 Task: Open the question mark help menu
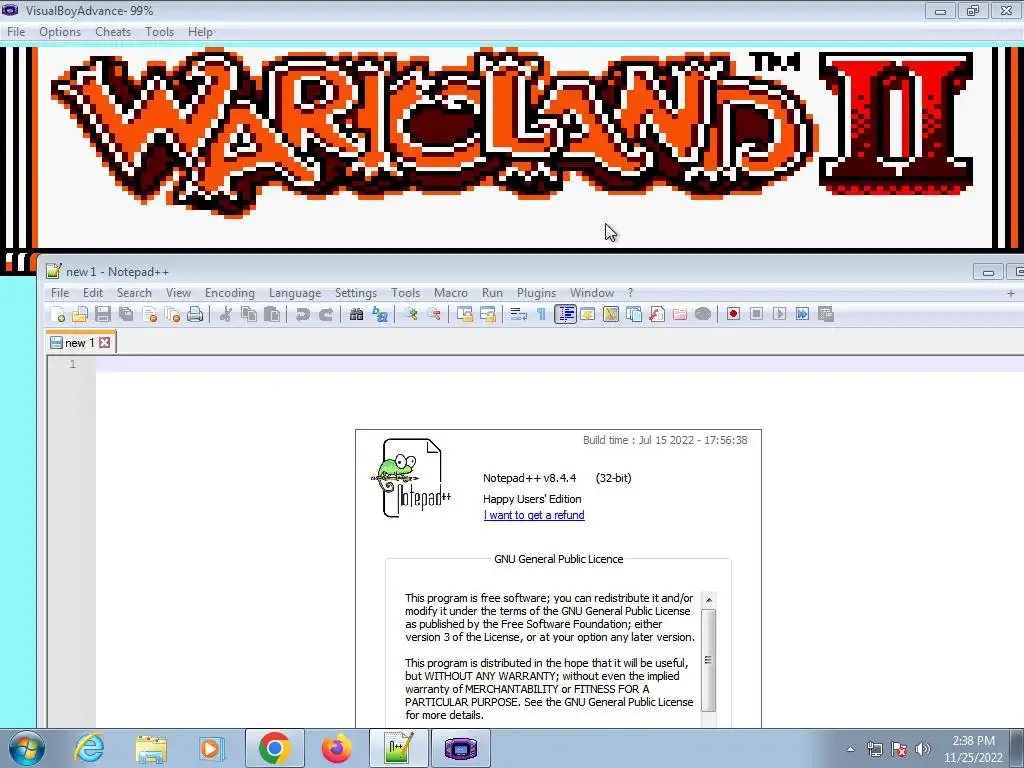(630, 293)
